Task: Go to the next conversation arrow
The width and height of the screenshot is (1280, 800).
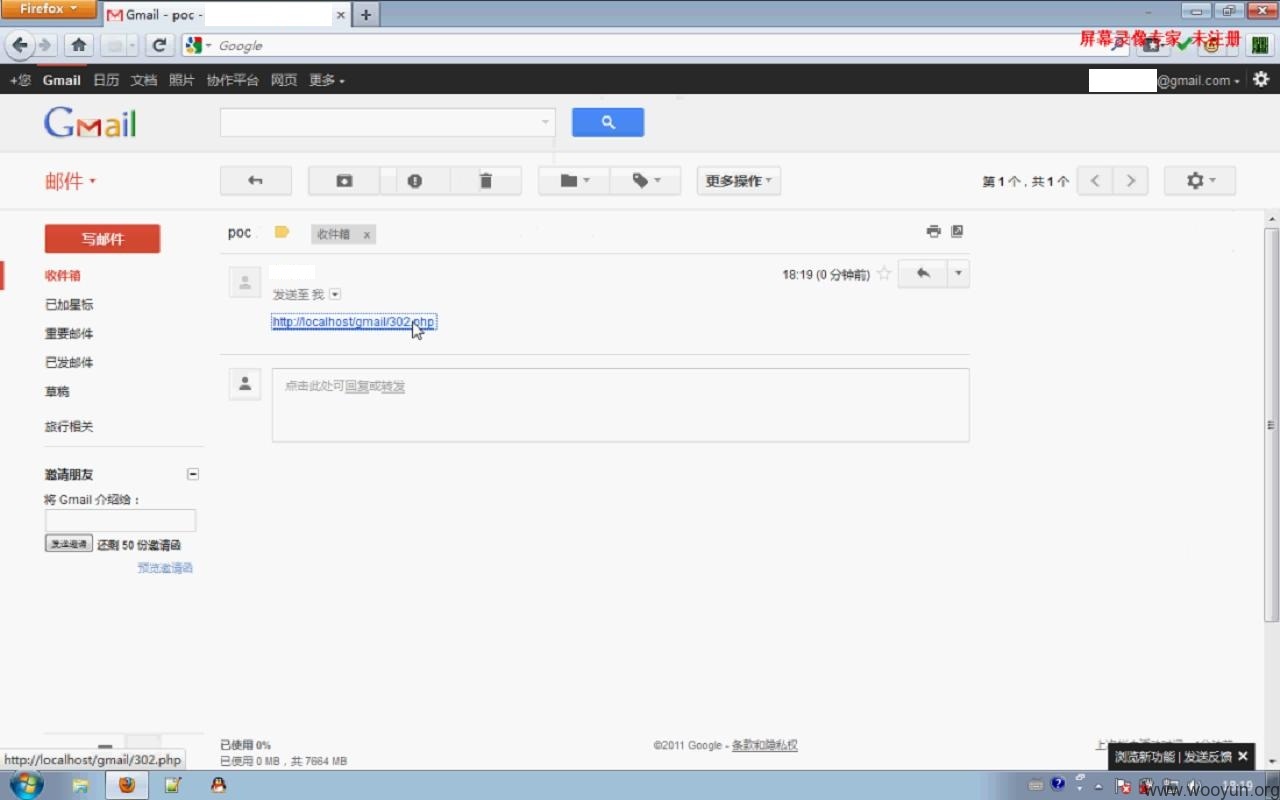Action: click(x=1131, y=180)
